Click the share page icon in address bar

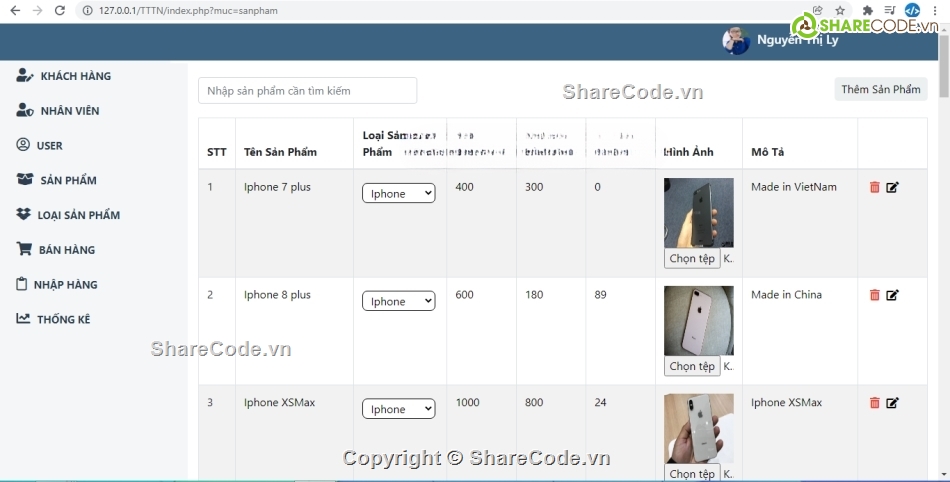[x=817, y=10]
